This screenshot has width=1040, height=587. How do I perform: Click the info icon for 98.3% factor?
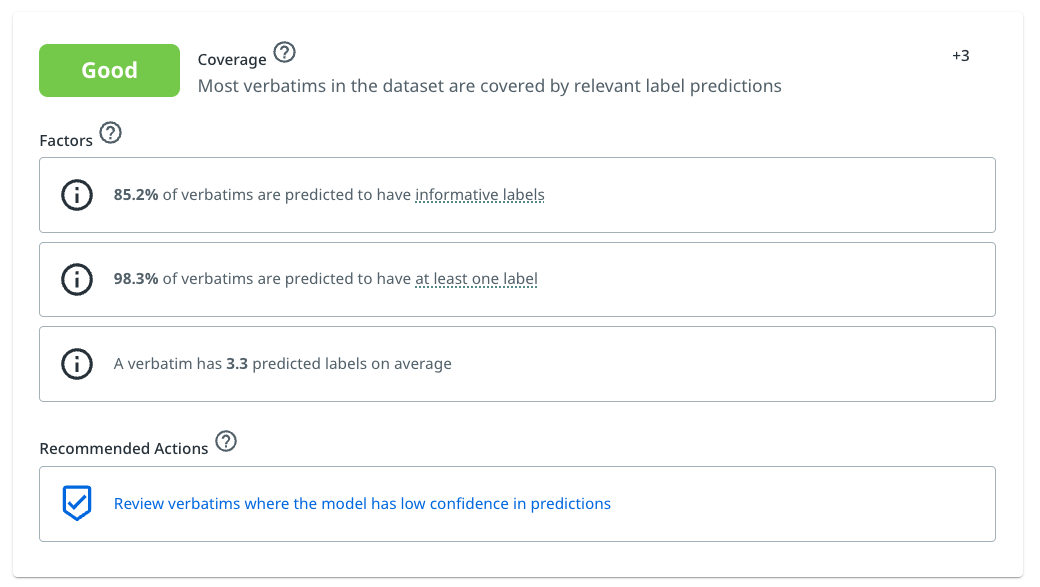pyautogui.click(x=77, y=279)
